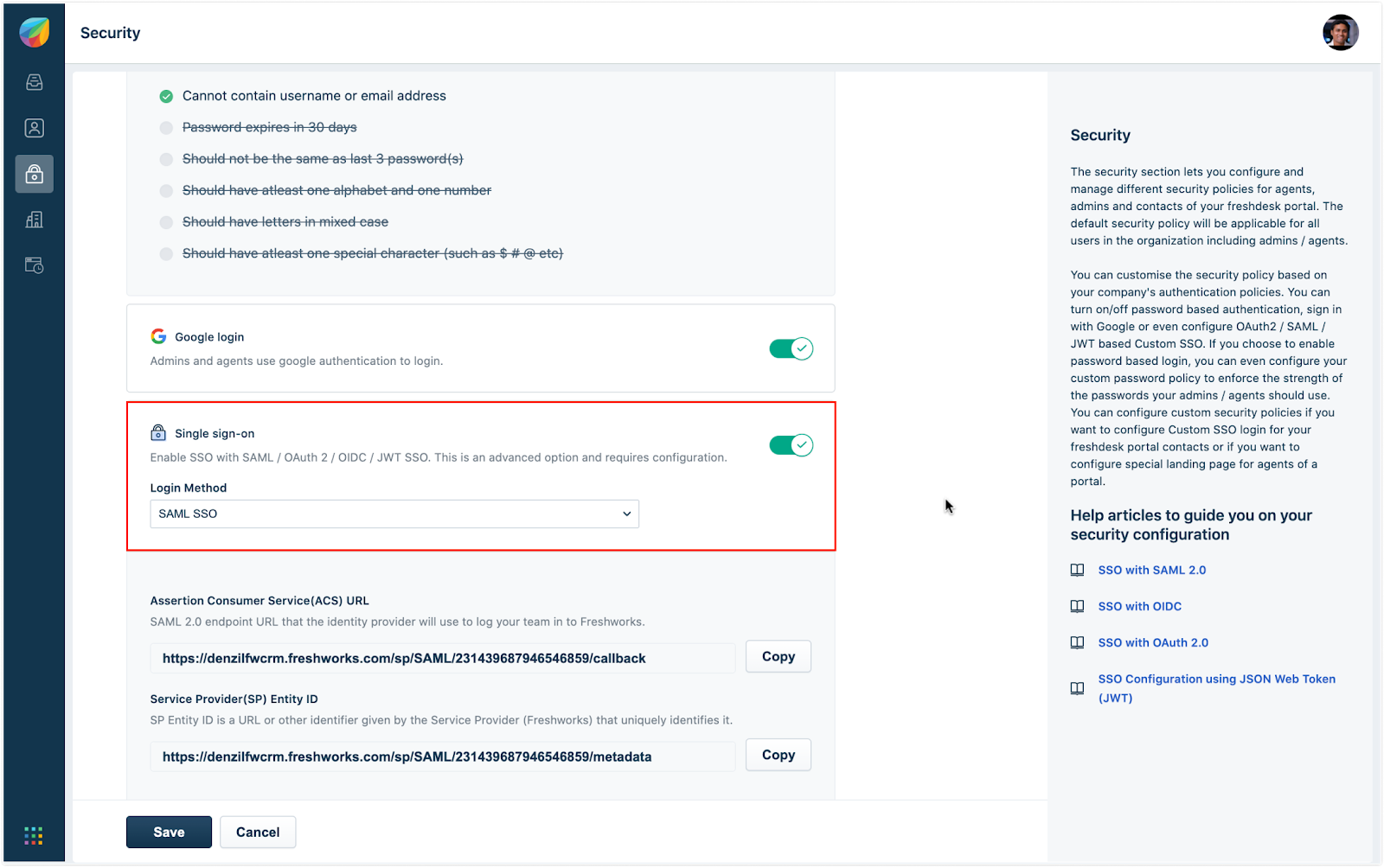Click the ACS callback URL field

click(x=443, y=658)
